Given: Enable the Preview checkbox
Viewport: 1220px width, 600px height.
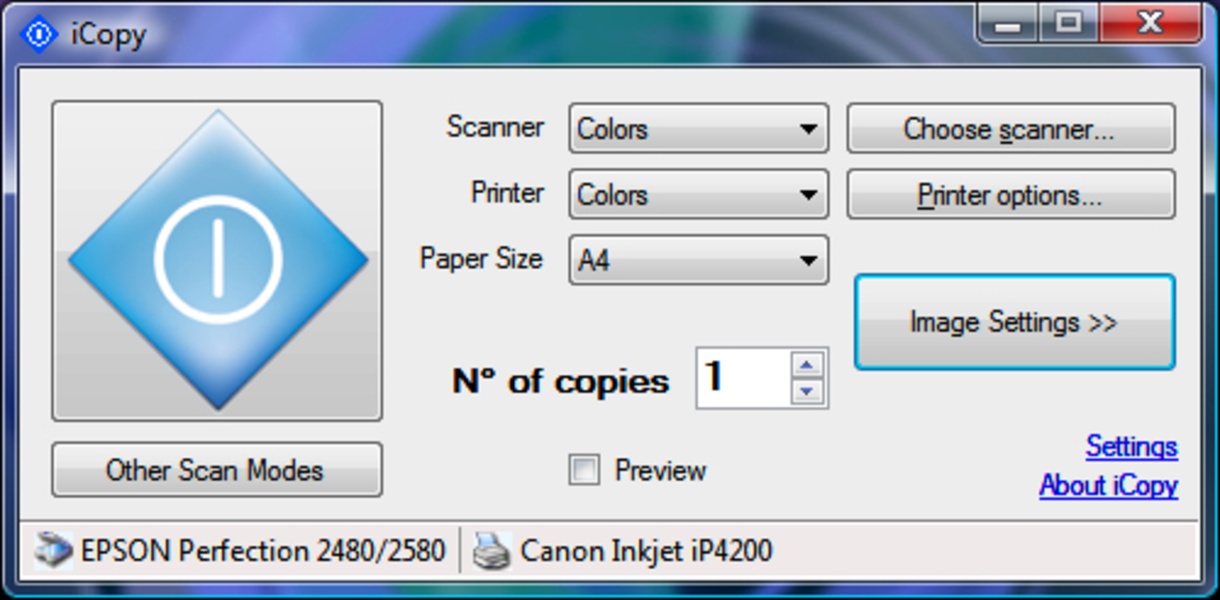Looking at the screenshot, I should pyautogui.click(x=584, y=470).
